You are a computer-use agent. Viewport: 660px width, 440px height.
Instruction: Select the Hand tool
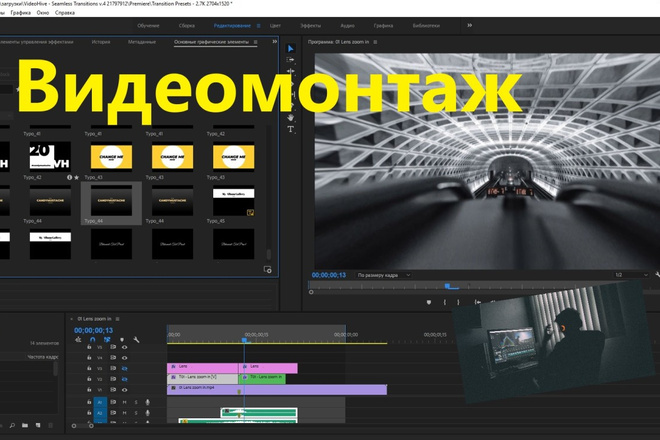(290, 117)
